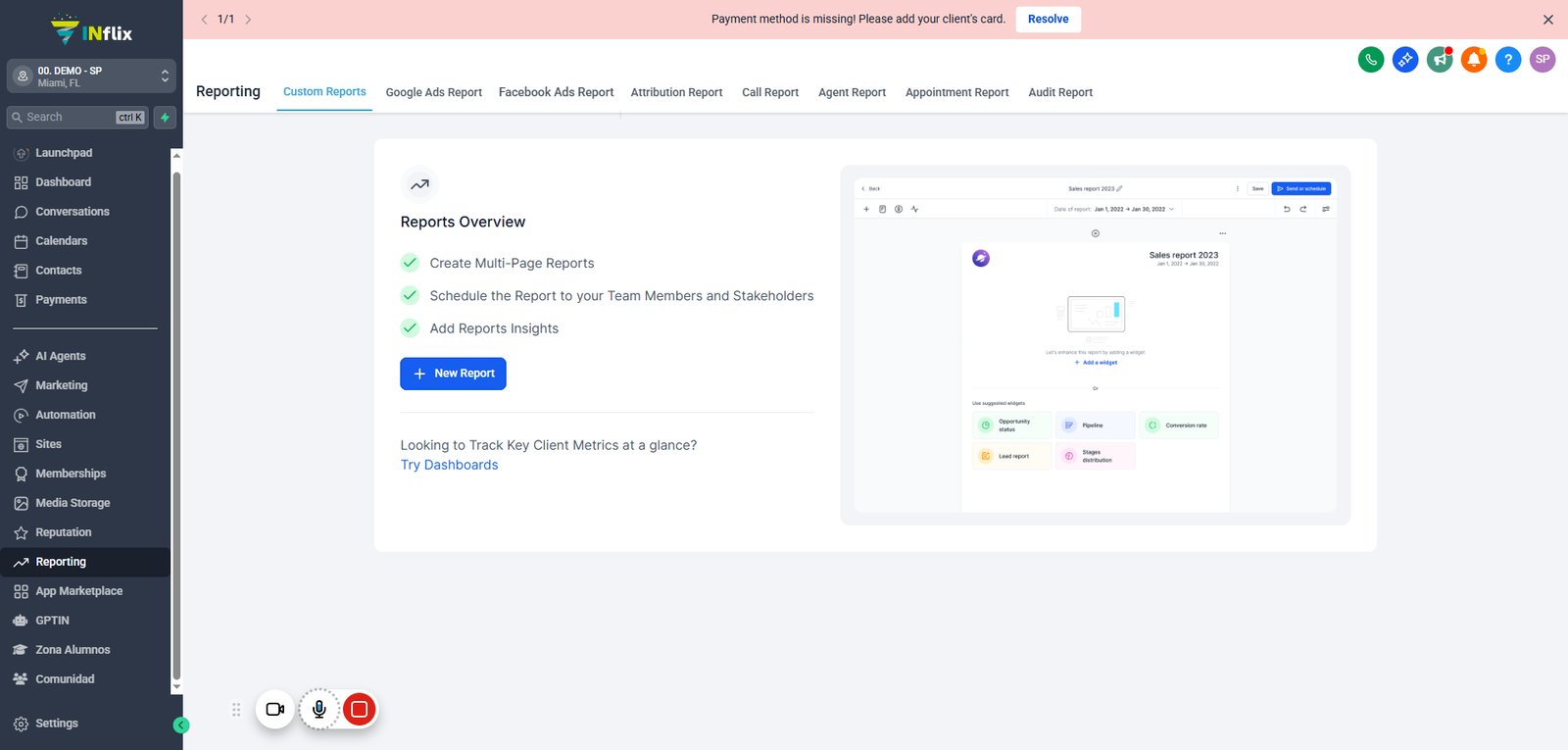
Task: Go to previous notification banner arrow
Action: pyautogui.click(x=204, y=20)
